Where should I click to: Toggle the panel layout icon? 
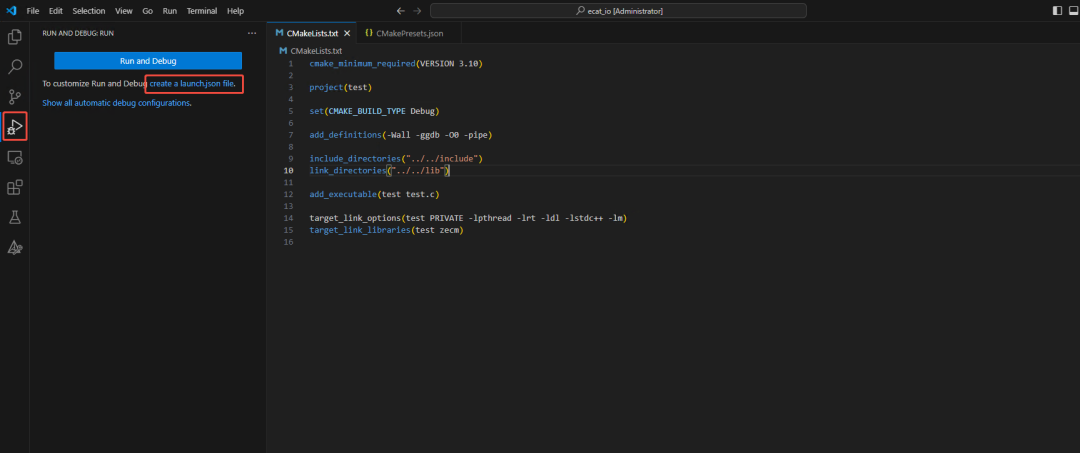click(x=1074, y=11)
